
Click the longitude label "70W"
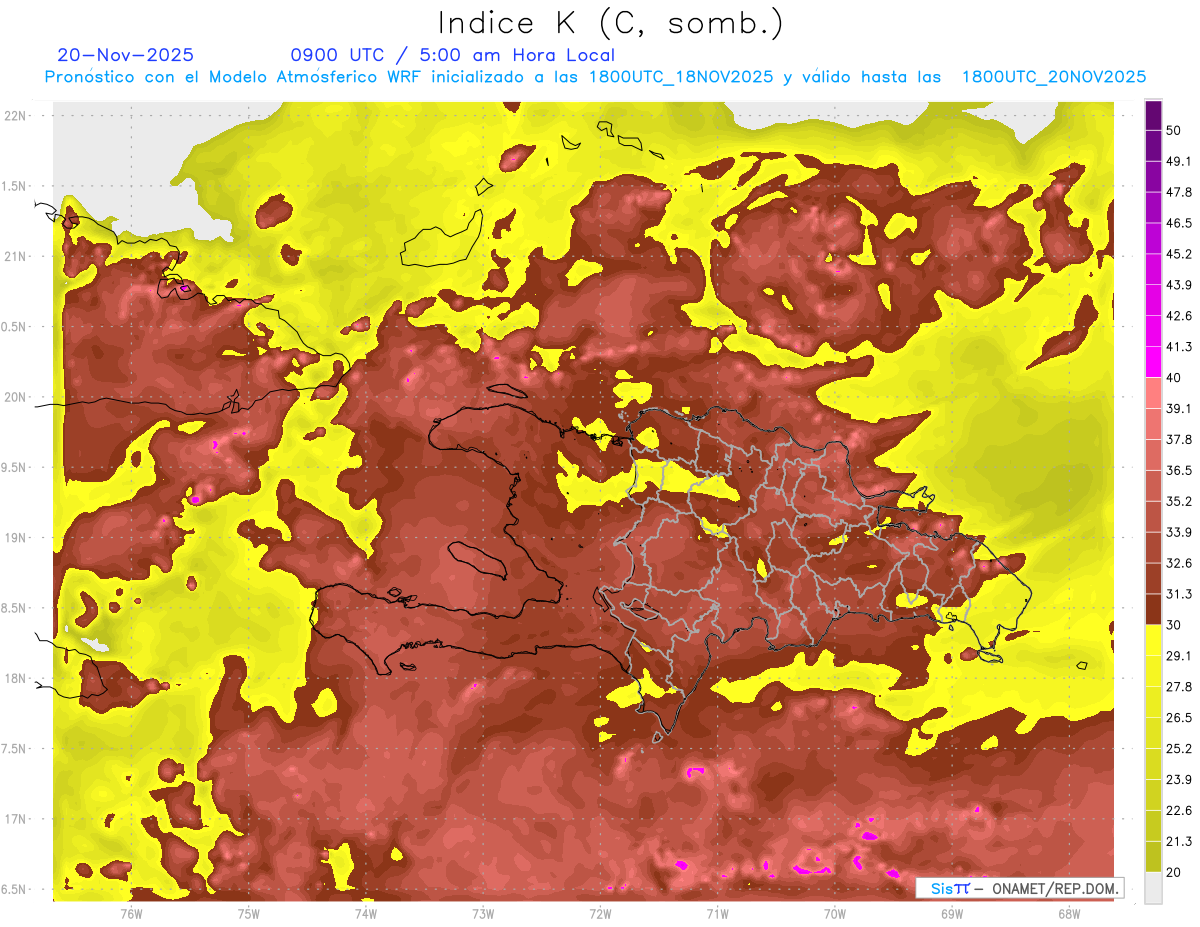click(x=835, y=914)
